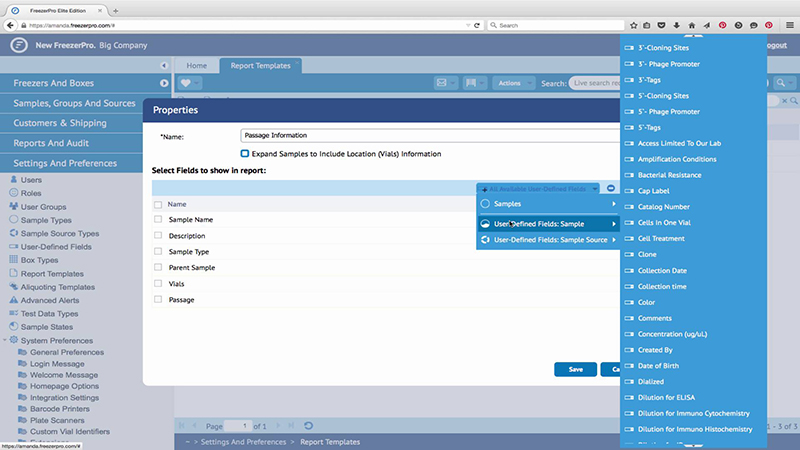Collapse the System Preferences tree node
Viewport: 800px width, 450px height.
pyautogui.click(x=5, y=340)
